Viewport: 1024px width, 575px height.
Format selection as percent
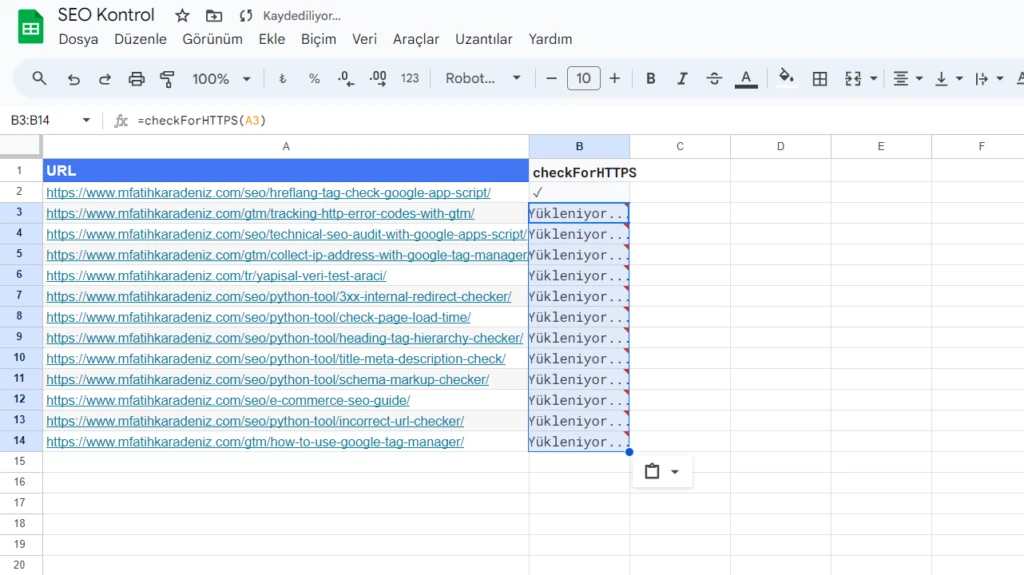pos(314,78)
